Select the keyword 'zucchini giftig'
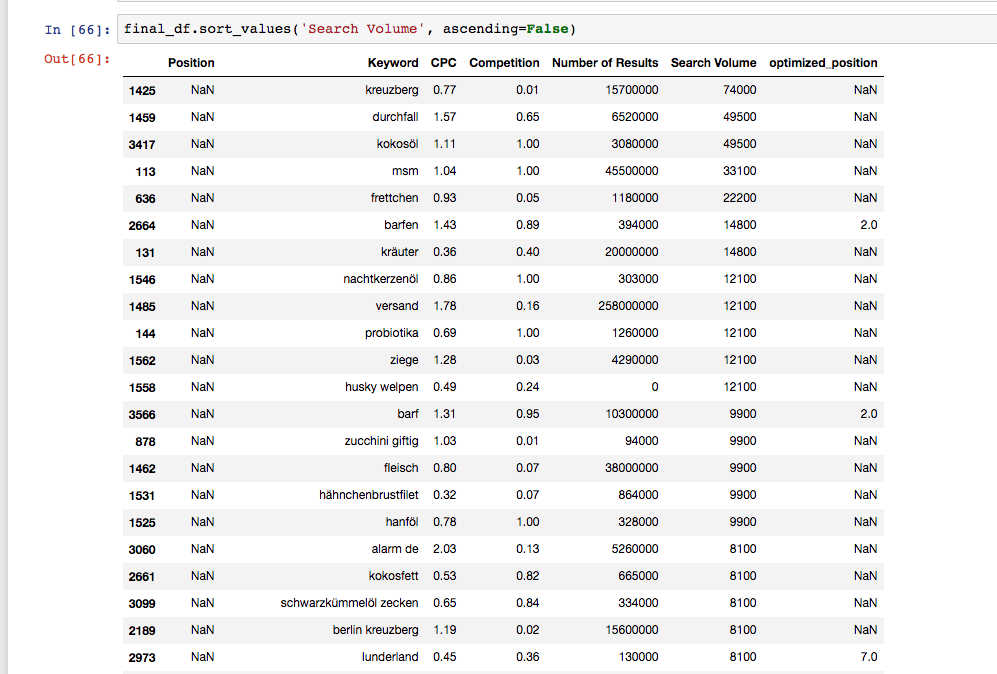This screenshot has height=674, width=997. [x=382, y=441]
